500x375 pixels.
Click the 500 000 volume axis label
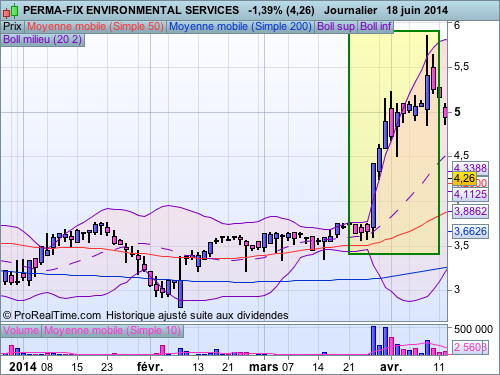(473, 329)
